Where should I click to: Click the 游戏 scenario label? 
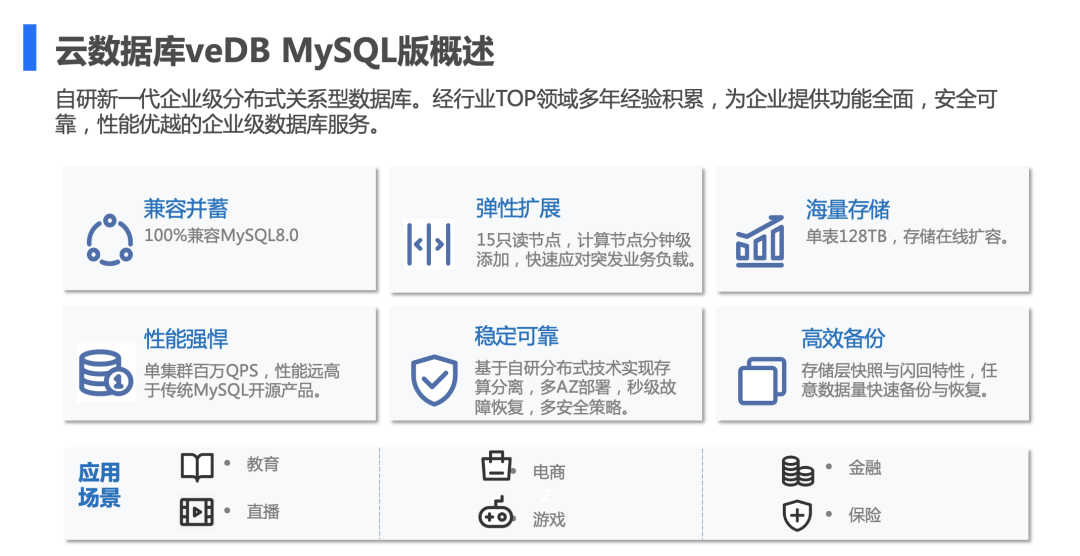click(x=549, y=519)
